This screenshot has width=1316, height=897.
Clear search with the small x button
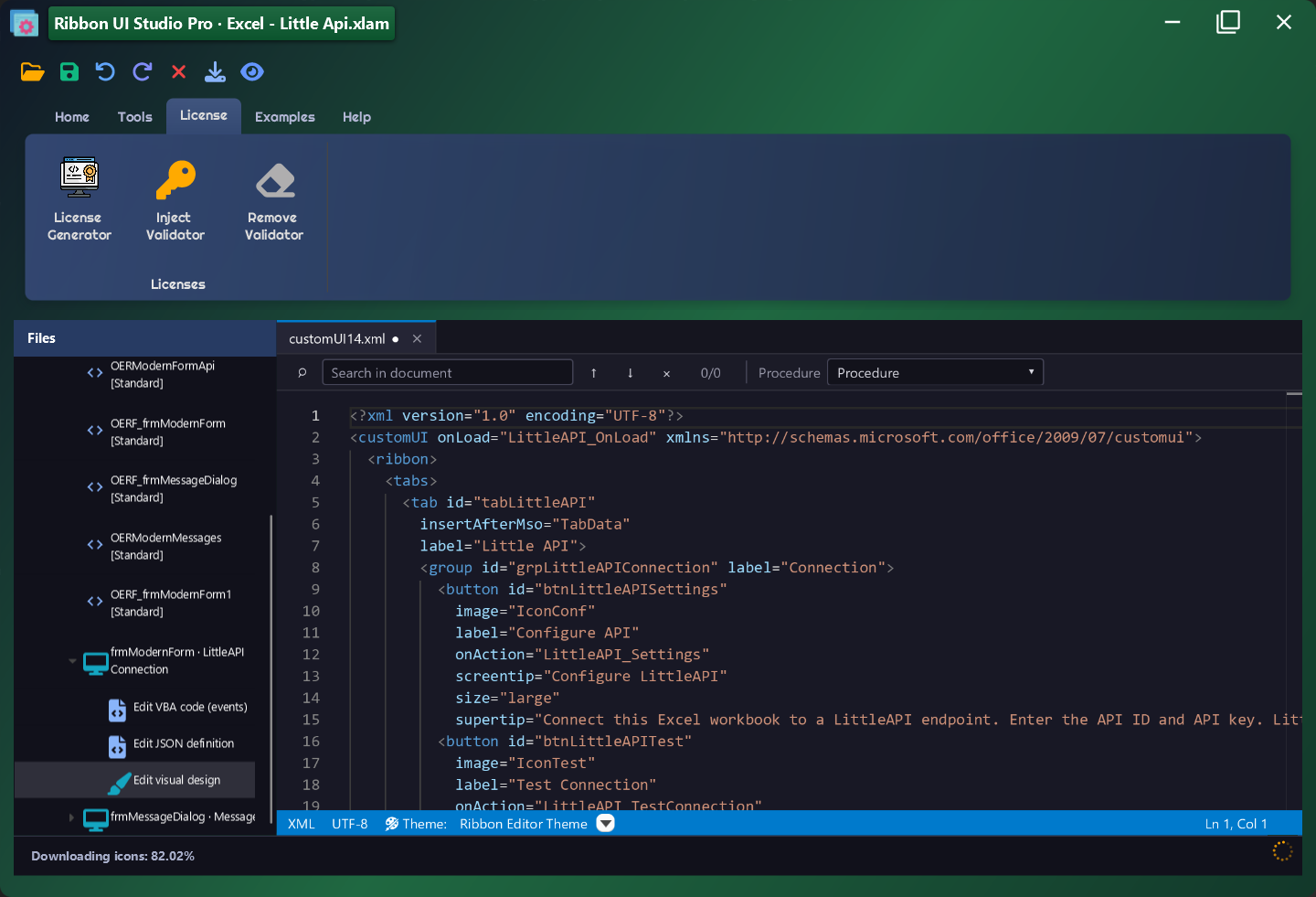point(666,374)
